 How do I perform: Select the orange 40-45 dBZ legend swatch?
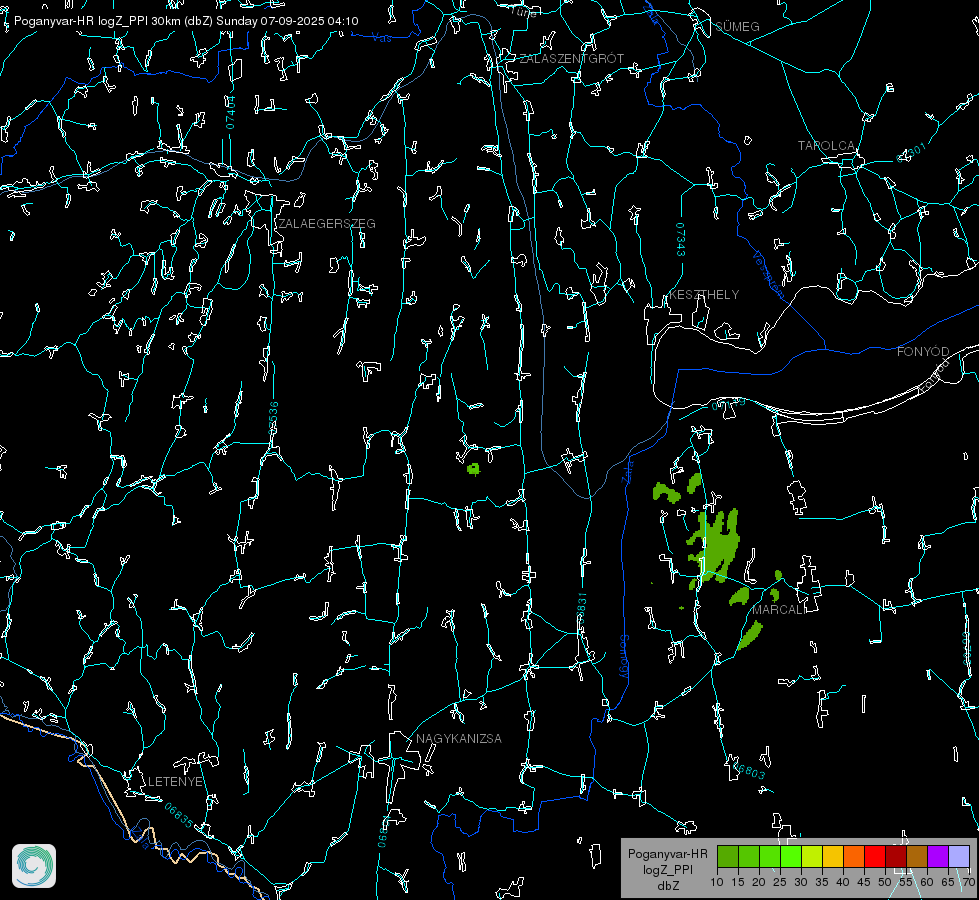(854, 856)
